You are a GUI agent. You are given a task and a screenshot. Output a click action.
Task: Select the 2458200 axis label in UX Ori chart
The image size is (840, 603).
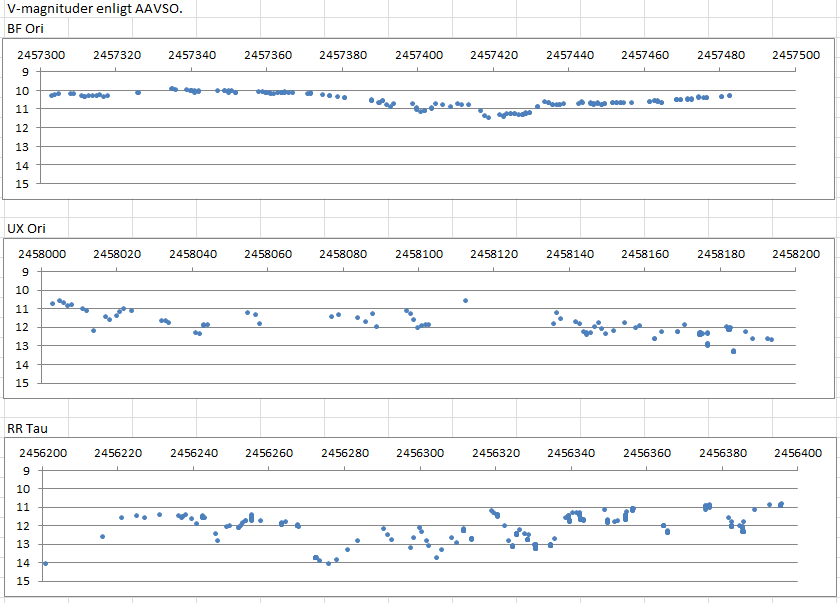click(796, 254)
